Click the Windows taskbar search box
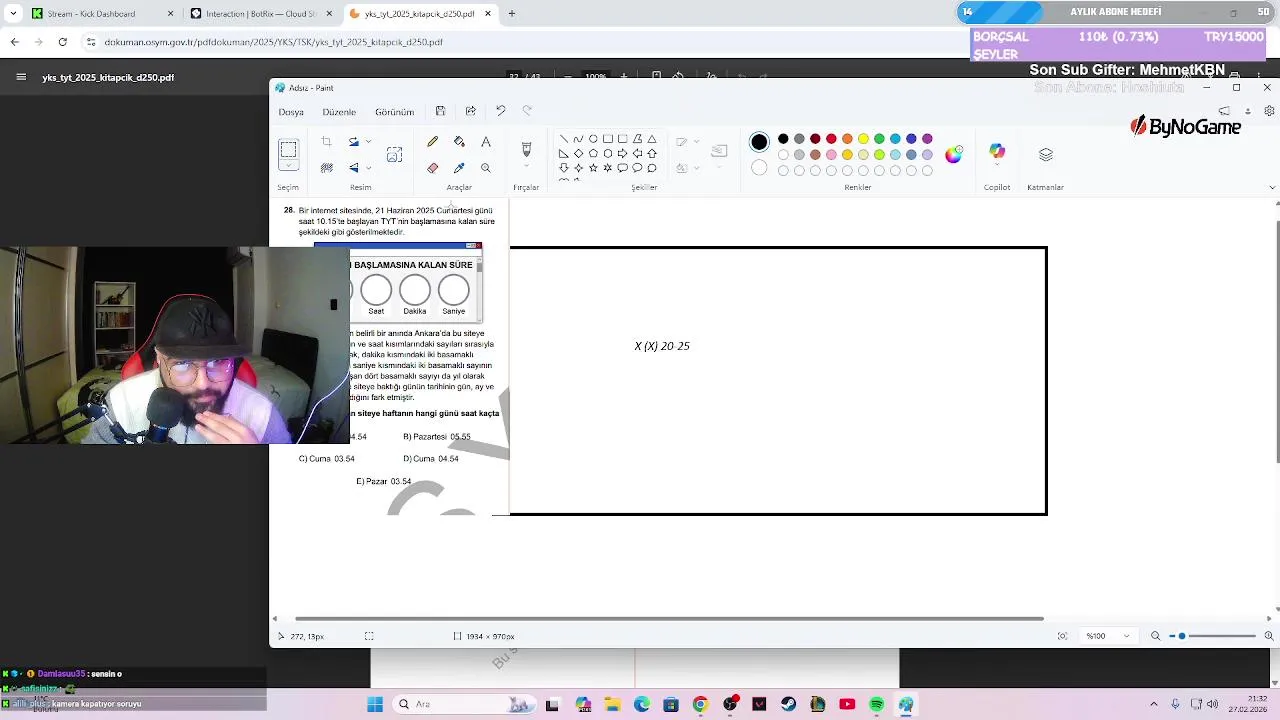Screen dimensions: 1280x720 [462, 704]
